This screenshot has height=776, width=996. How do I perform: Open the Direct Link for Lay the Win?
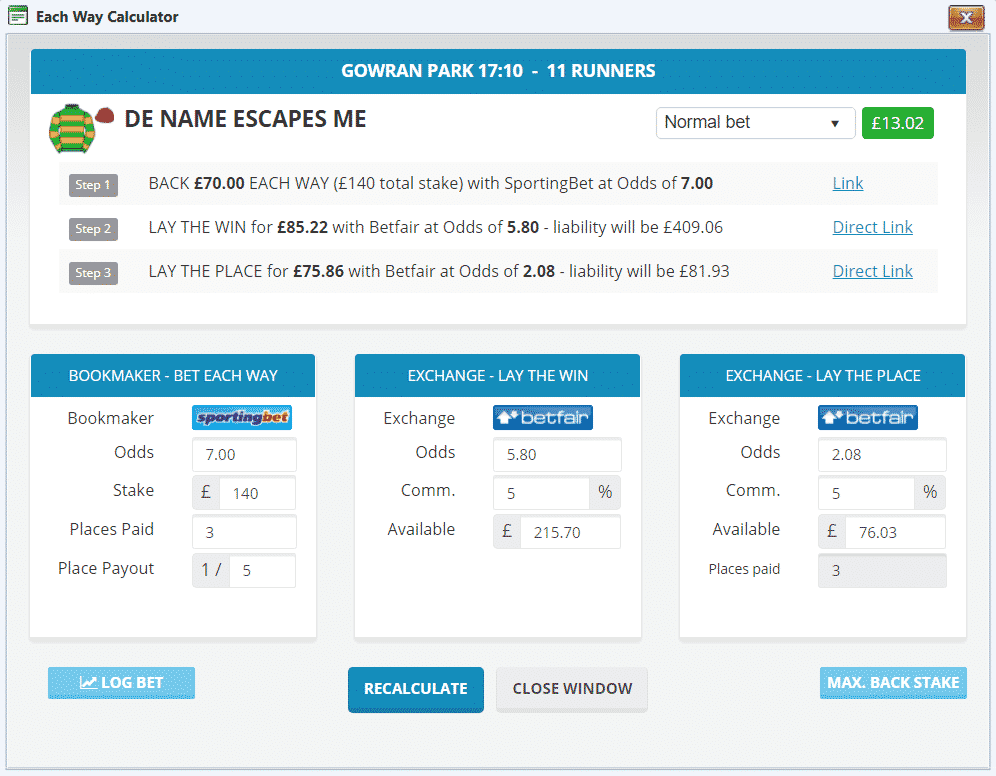tap(872, 227)
